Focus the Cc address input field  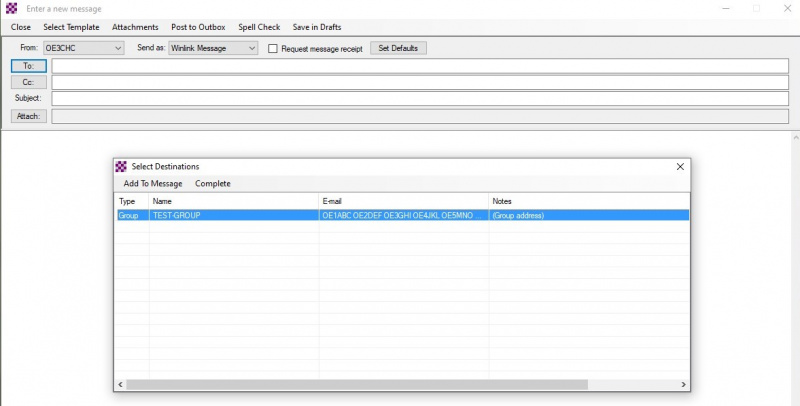(x=420, y=82)
